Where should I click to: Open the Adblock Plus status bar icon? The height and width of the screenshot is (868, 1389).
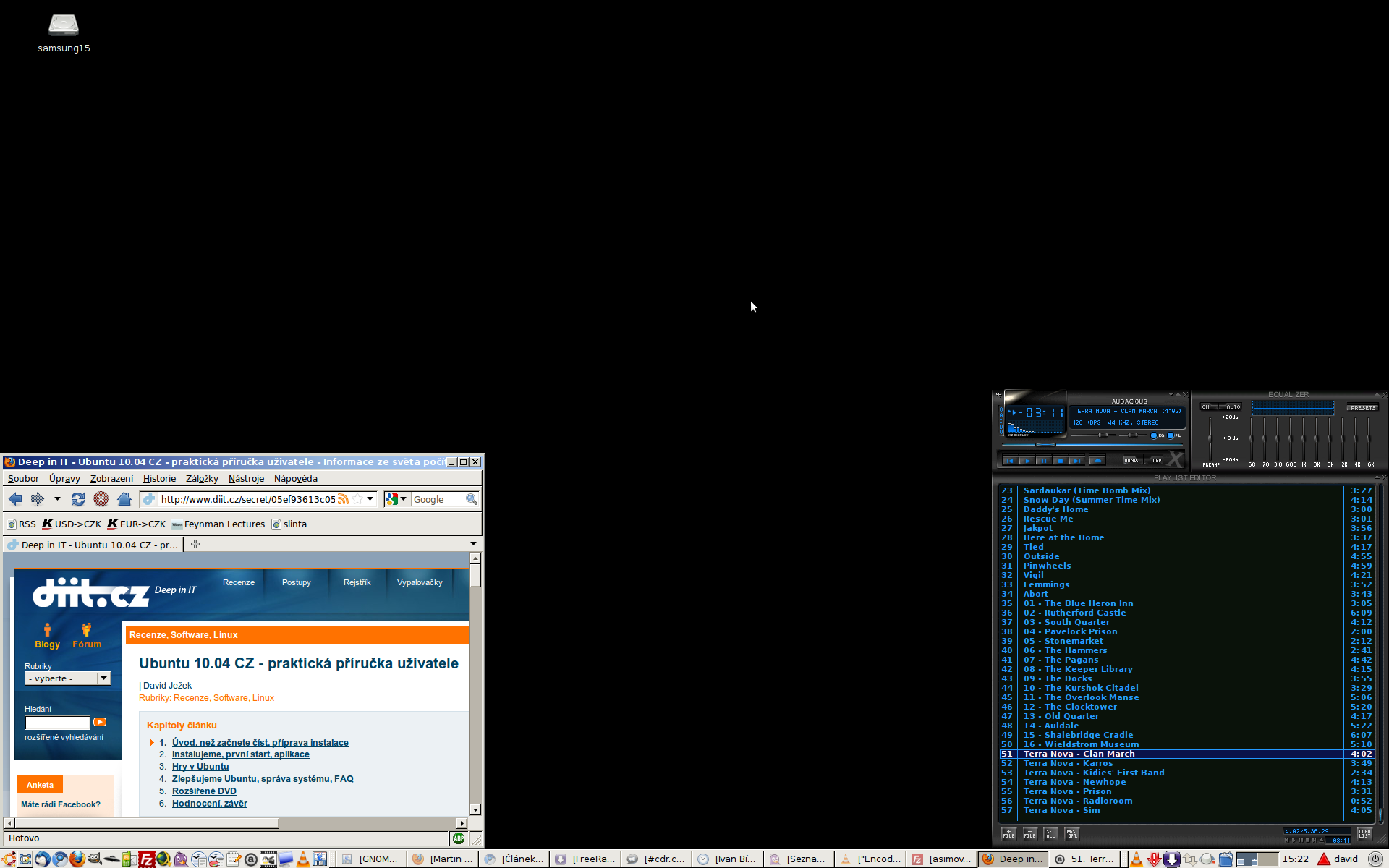(x=459, y=838)
